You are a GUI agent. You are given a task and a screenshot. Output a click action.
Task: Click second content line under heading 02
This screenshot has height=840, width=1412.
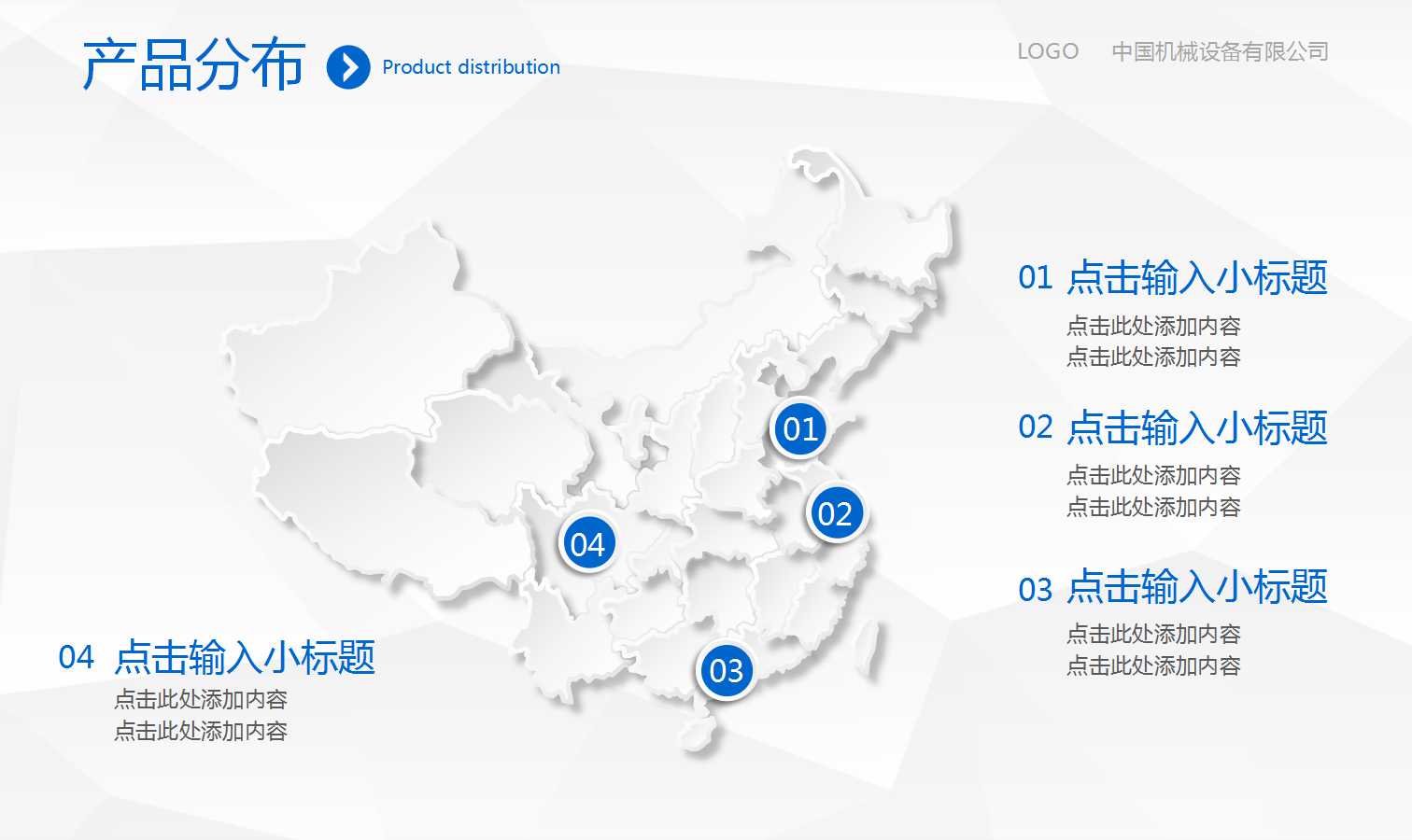tap(1153, 507)
